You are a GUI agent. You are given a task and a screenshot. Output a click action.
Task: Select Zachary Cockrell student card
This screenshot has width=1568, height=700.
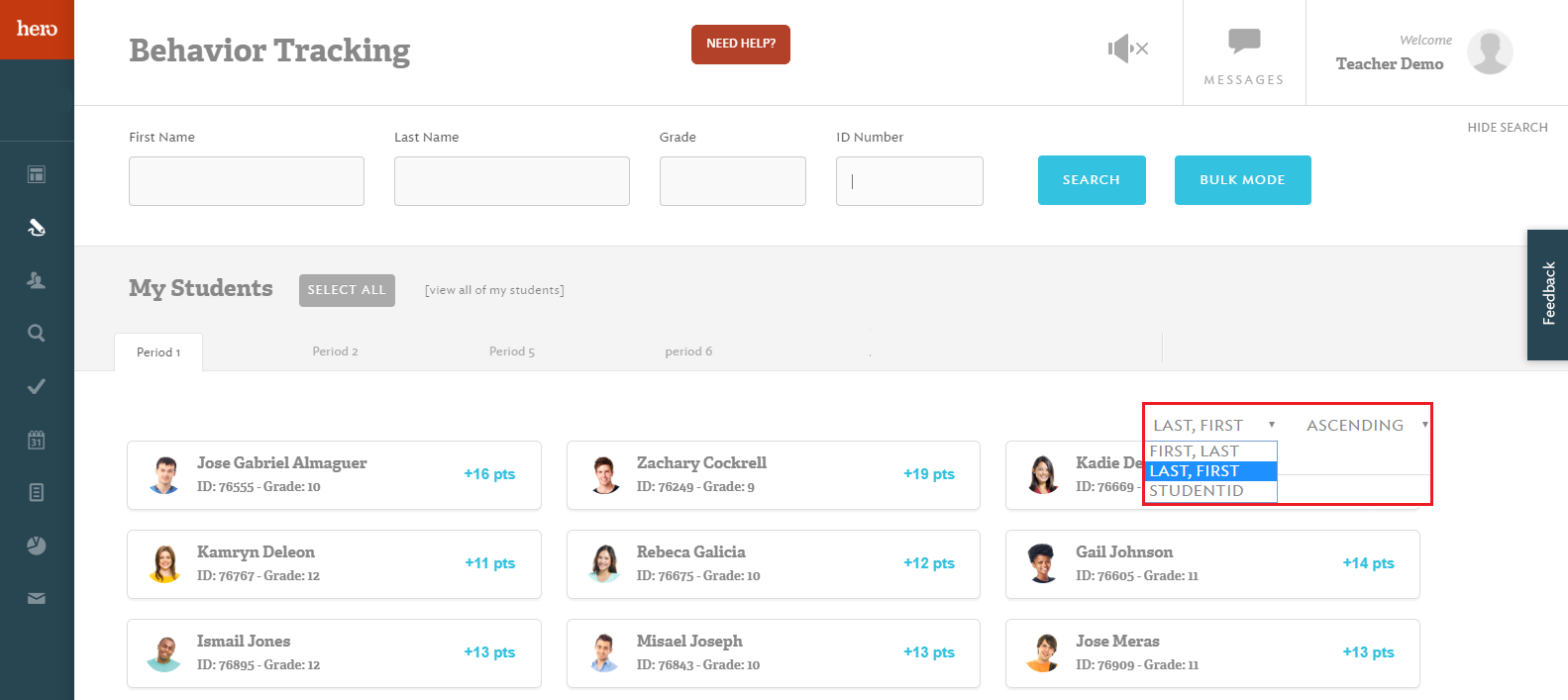(x=774, y=475)
